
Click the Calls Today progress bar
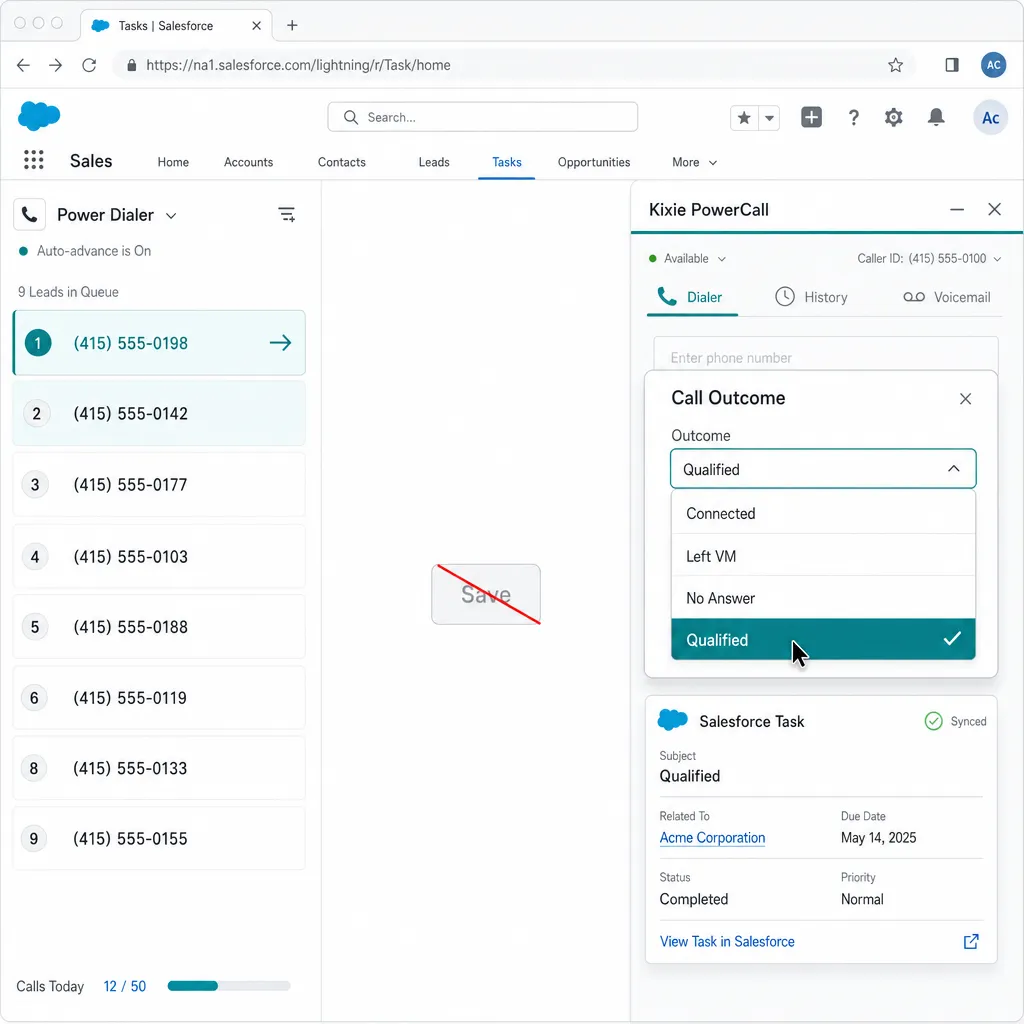(228, 986)
